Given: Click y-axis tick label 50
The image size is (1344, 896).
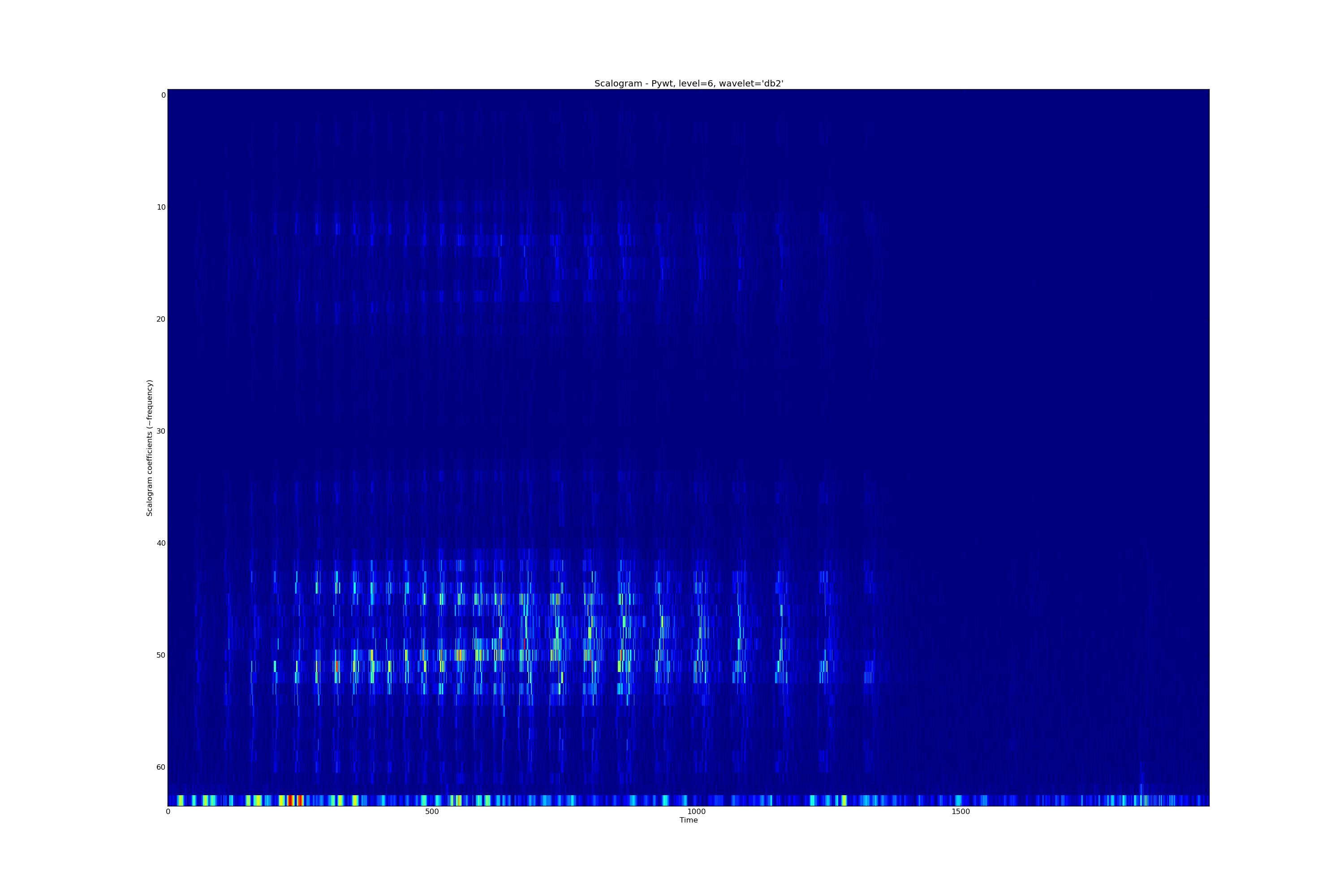Looking at the screenshot, I should coord(161,655).
